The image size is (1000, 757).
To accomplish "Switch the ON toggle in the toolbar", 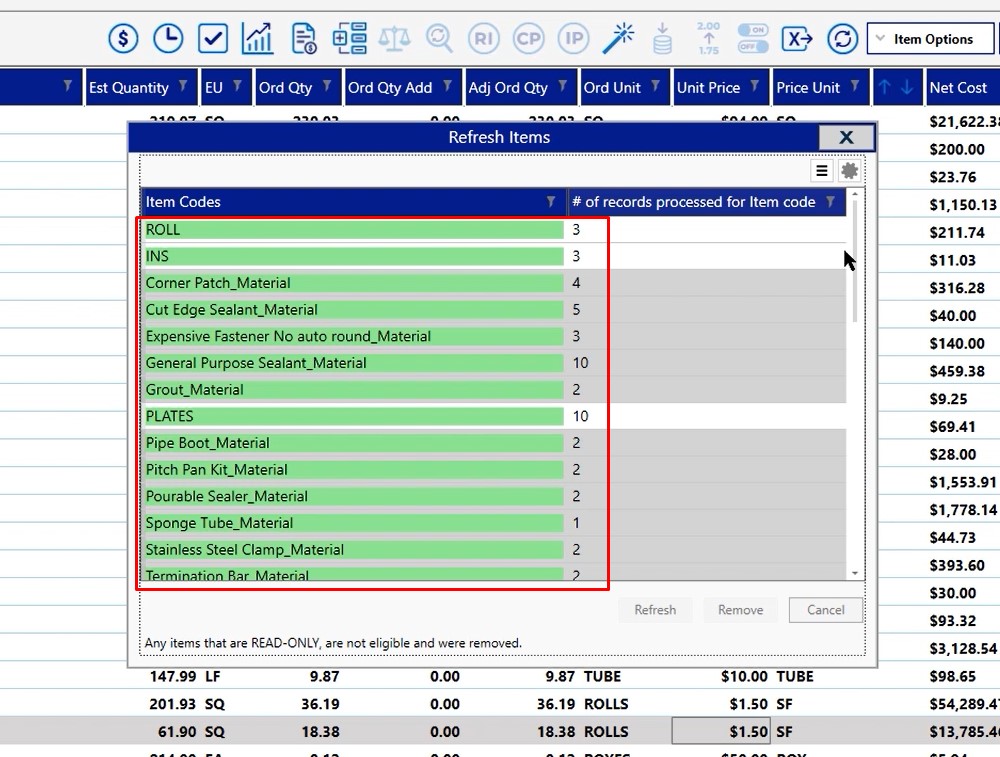I will click(x=752, y=31).
